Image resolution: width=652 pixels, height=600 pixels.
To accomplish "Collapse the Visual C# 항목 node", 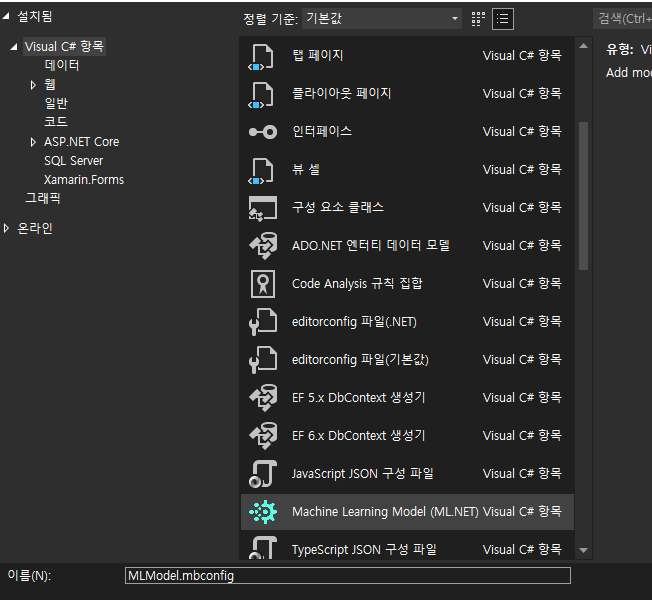I will tap(14, 47).
